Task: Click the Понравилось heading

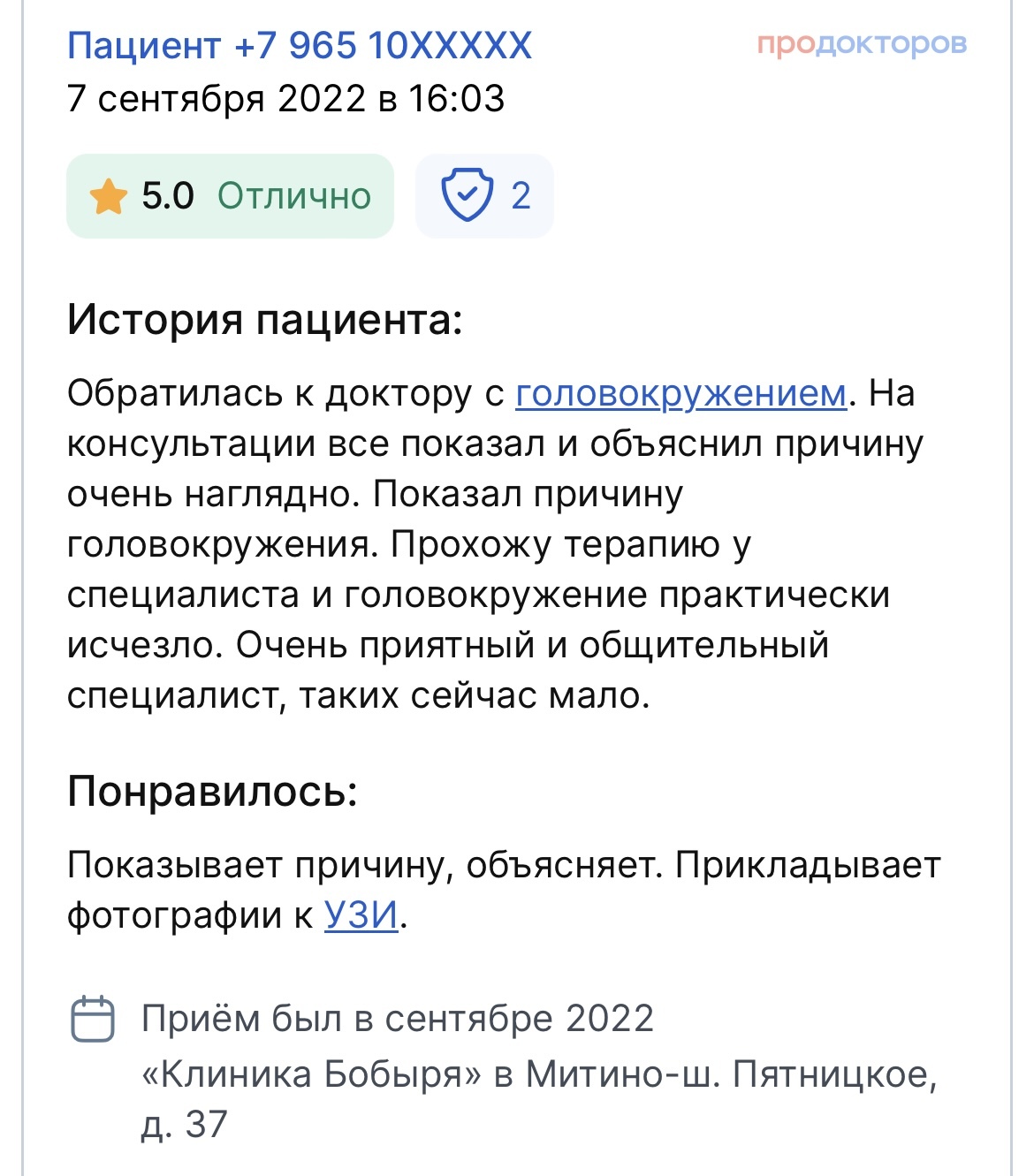Action: click(212, 791)
